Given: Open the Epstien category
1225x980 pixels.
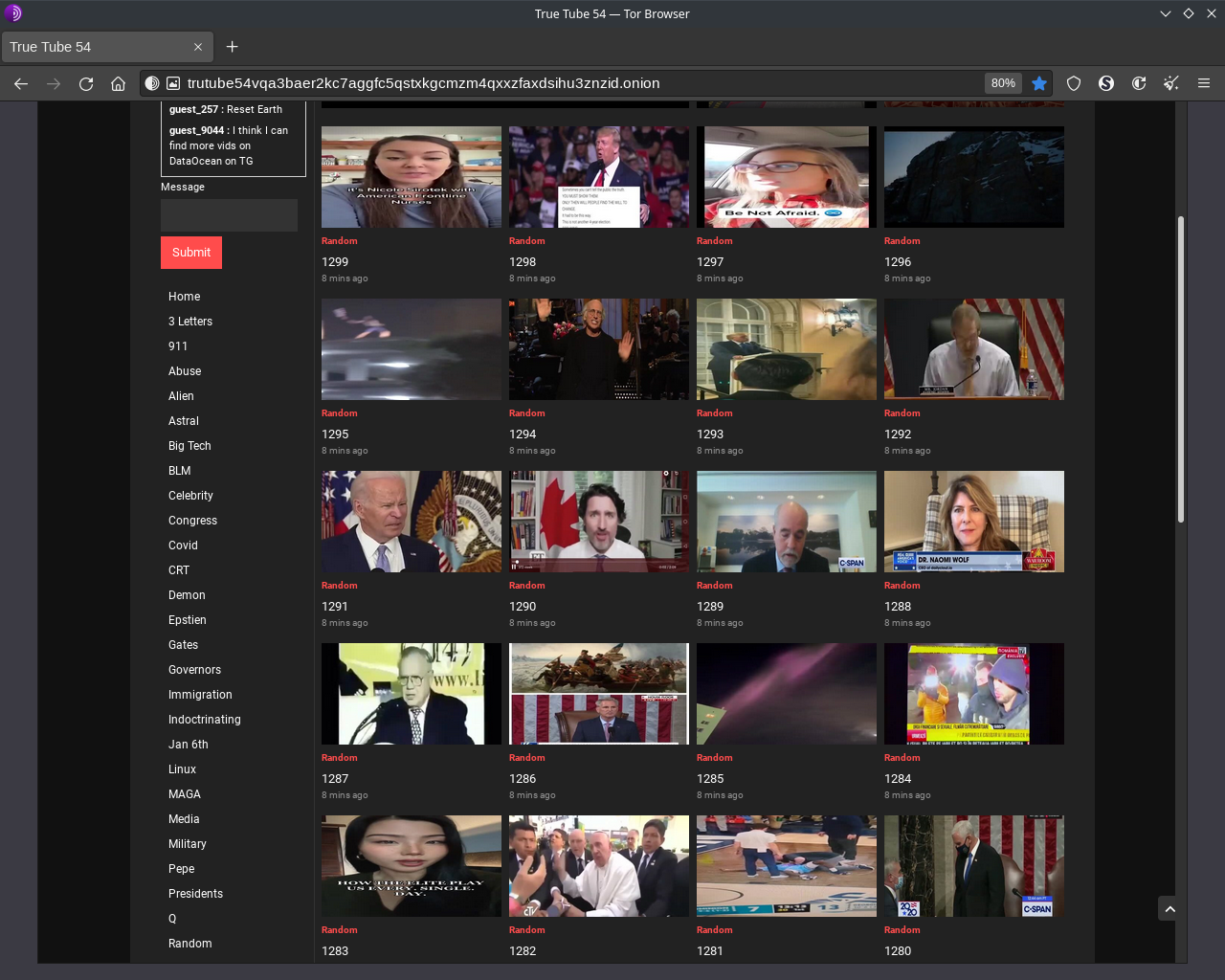Looking at the screenshot, I should tap(188, 620).
